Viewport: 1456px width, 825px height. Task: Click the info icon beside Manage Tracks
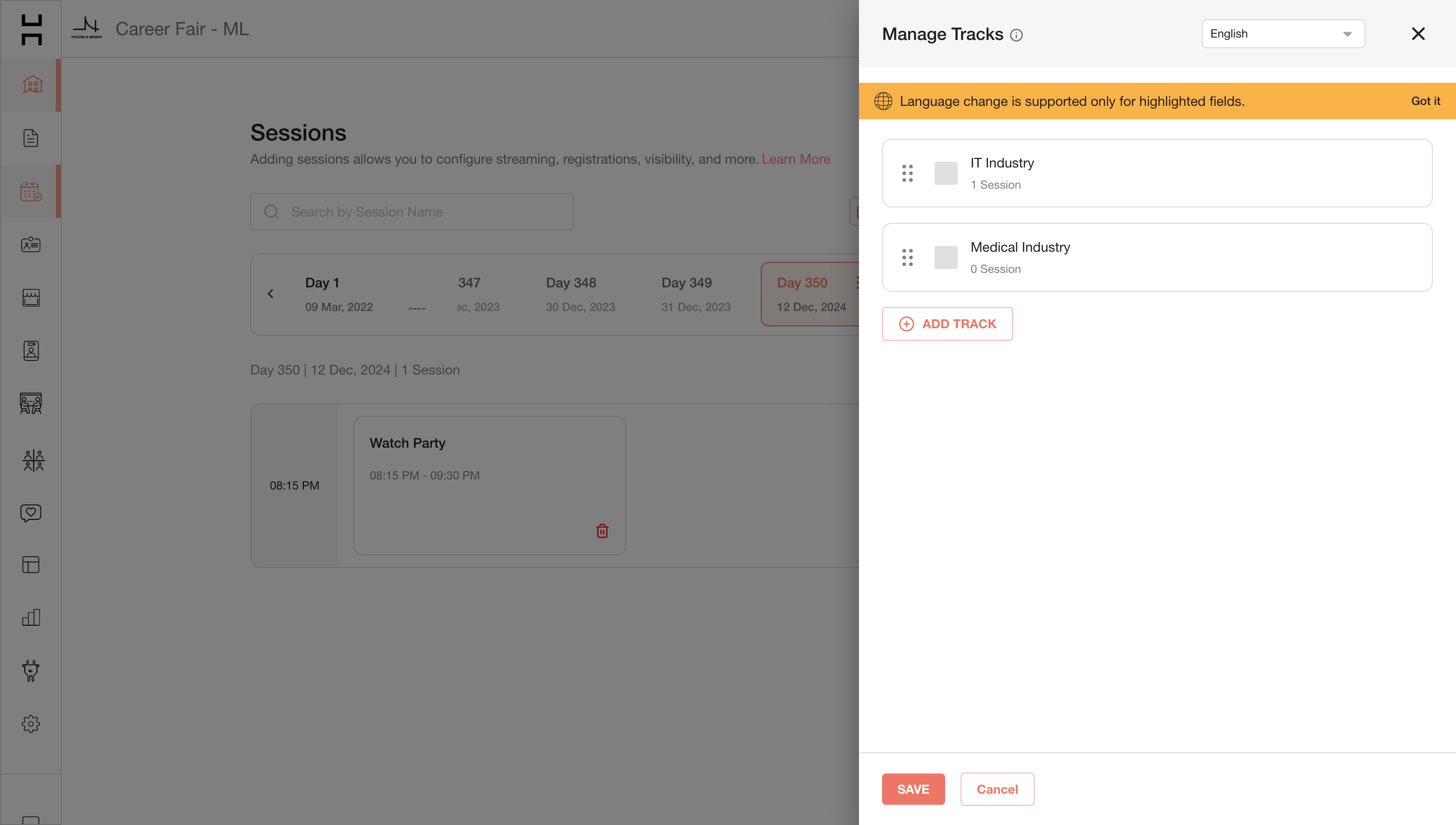click(x=1016, y=35)
